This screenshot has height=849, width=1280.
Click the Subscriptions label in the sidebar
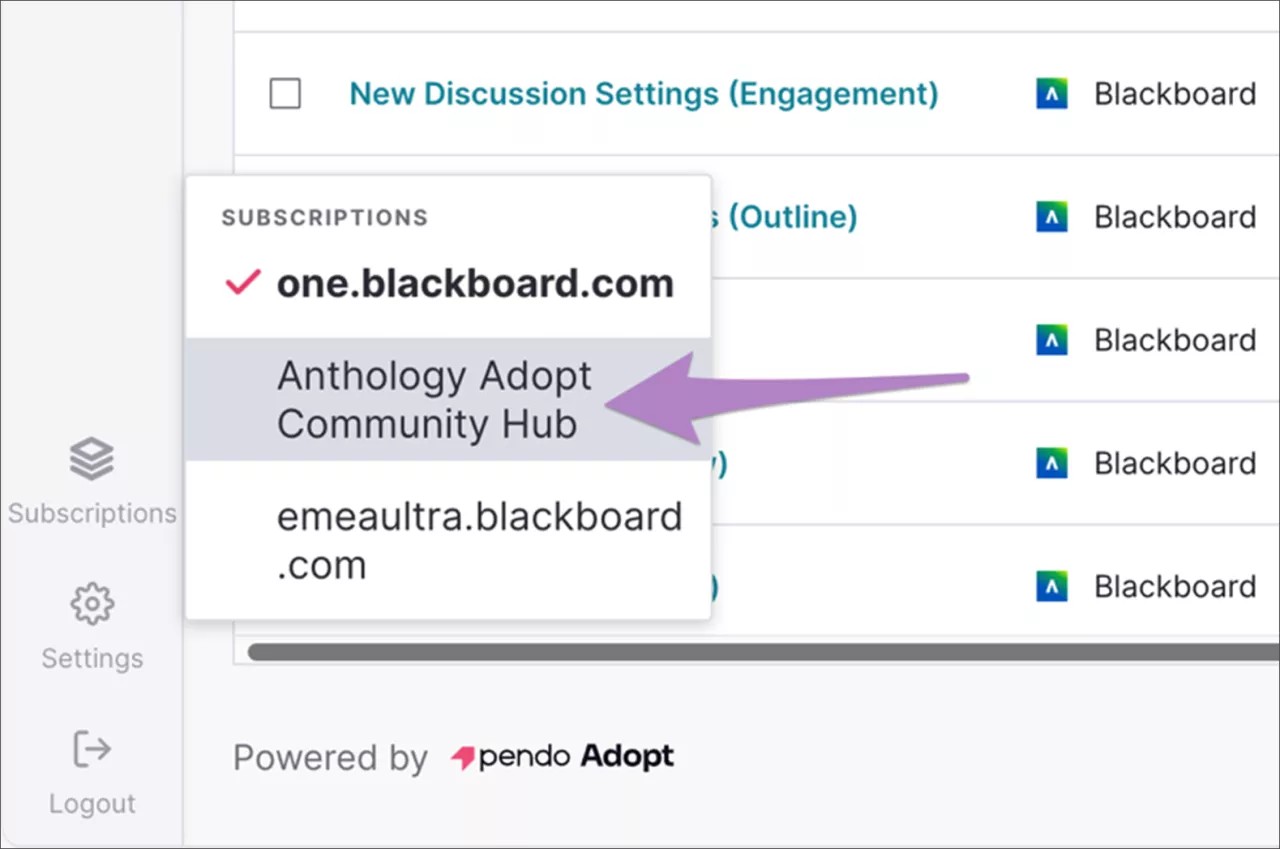[x=91, y=513]
